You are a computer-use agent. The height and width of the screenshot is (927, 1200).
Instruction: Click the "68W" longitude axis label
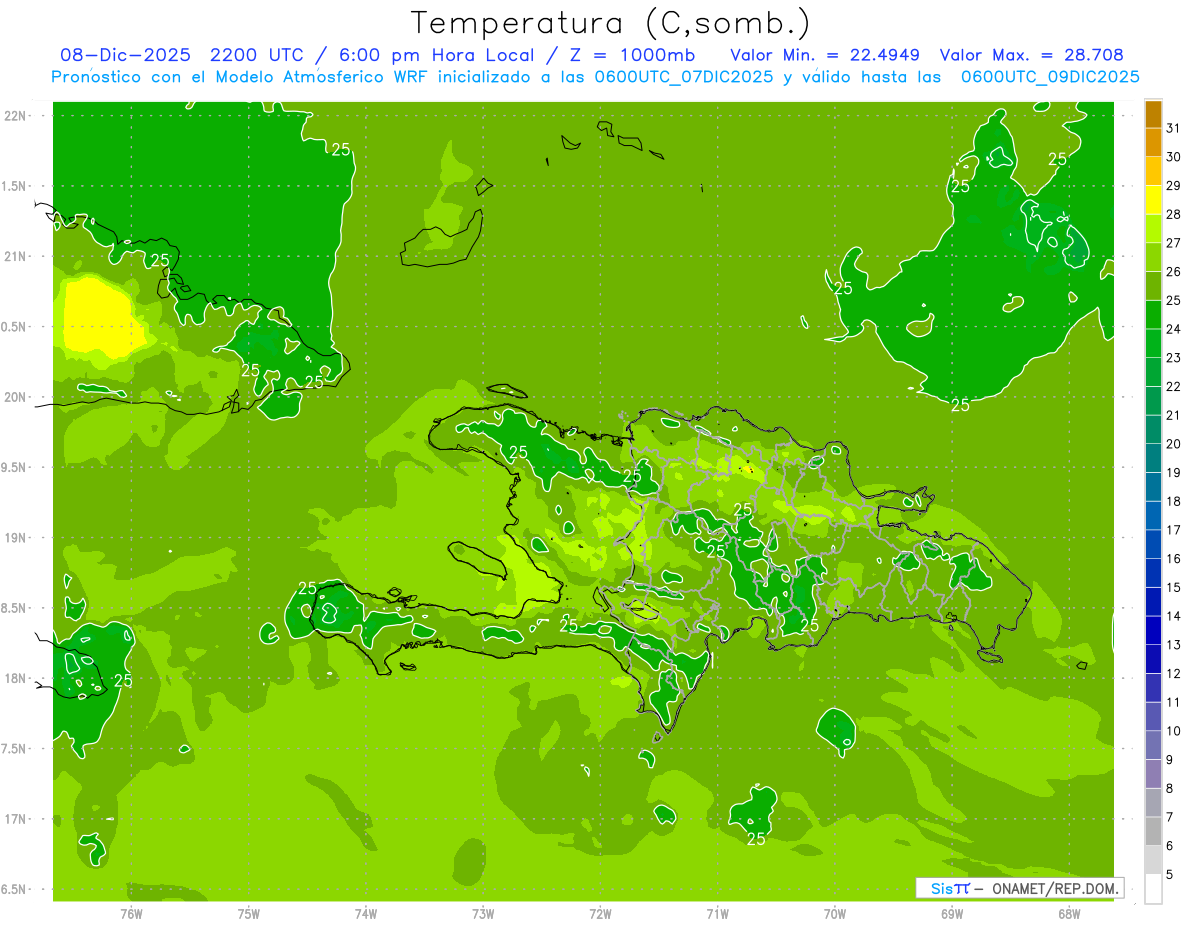pos(1069,914)
